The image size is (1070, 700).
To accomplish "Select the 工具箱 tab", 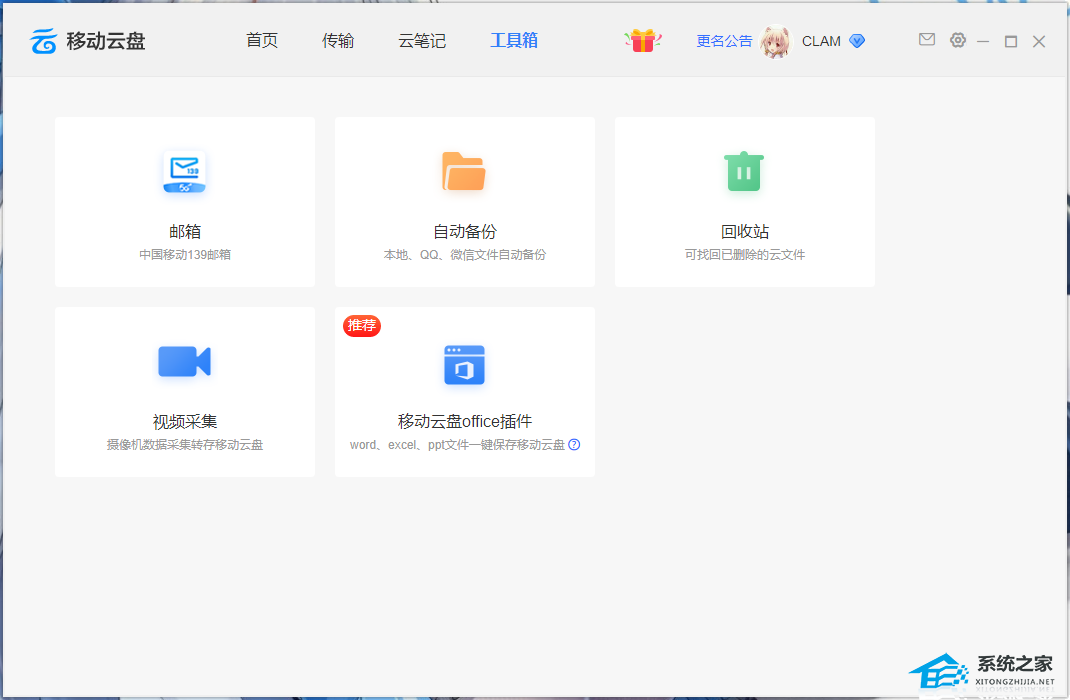I will 514,40.
